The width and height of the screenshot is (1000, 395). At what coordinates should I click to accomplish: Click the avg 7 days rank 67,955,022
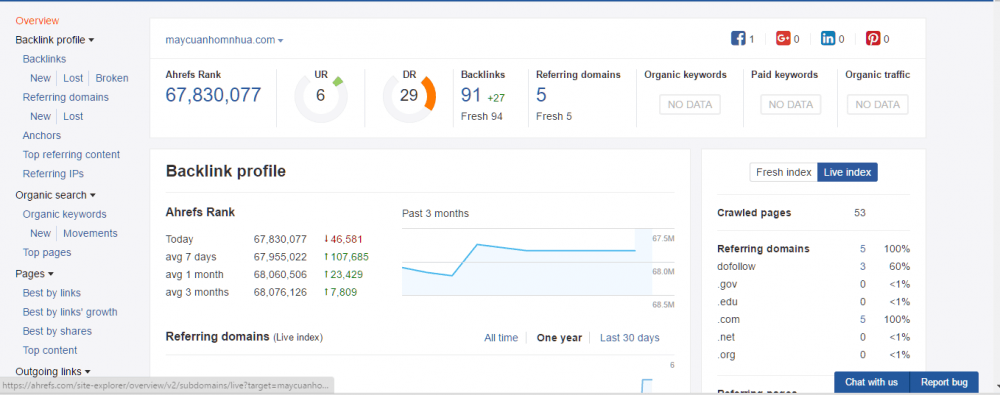point(280,257)
